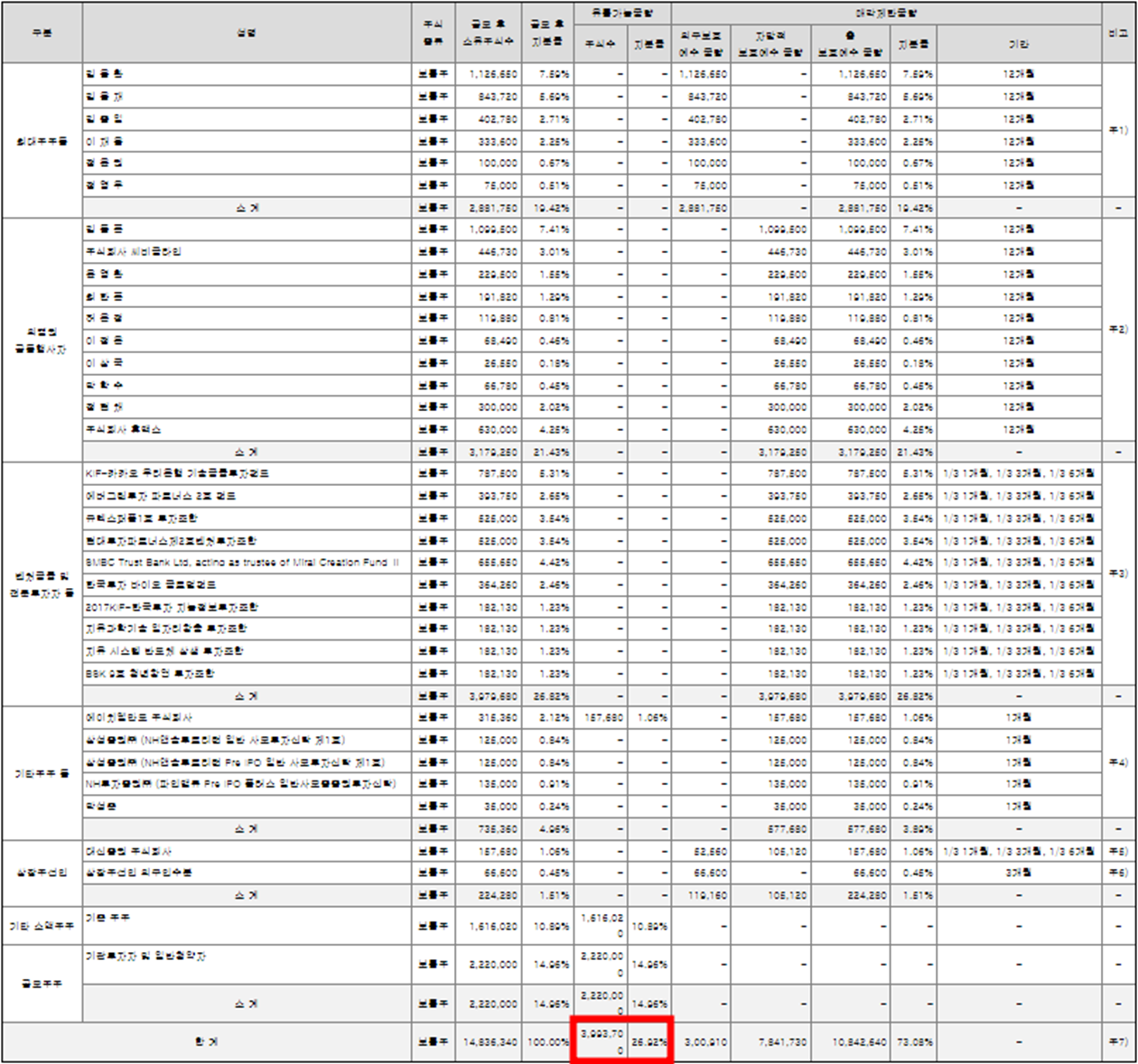Select the name cell beginning with 2017KIF-
The height and width of the screenshot is (1064, 1138).
coord(247,607)
